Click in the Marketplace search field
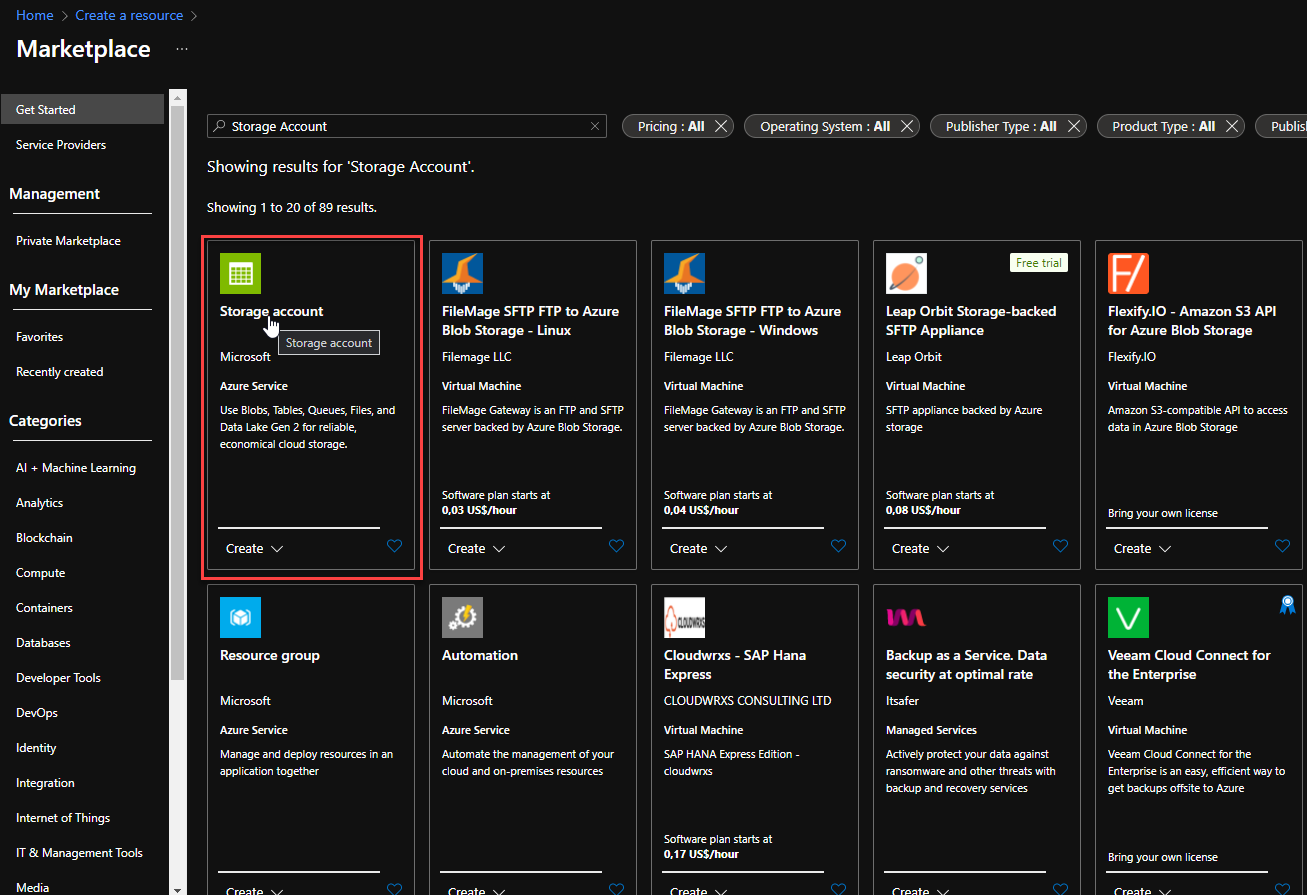 (x=400, y=126)
